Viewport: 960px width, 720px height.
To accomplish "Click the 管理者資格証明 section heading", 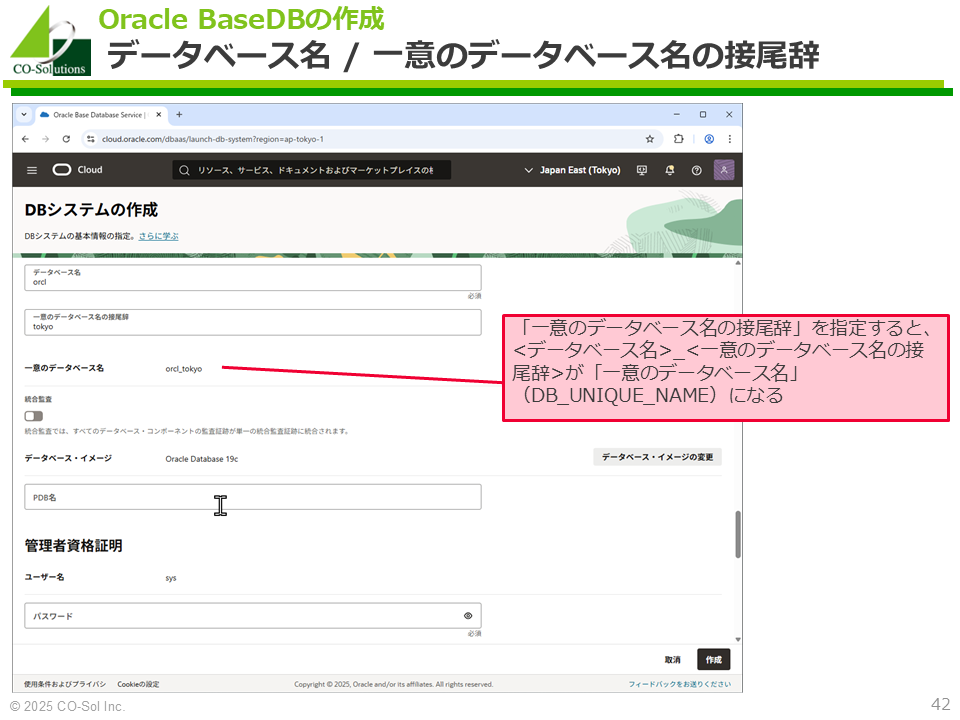I will point(73,546).
